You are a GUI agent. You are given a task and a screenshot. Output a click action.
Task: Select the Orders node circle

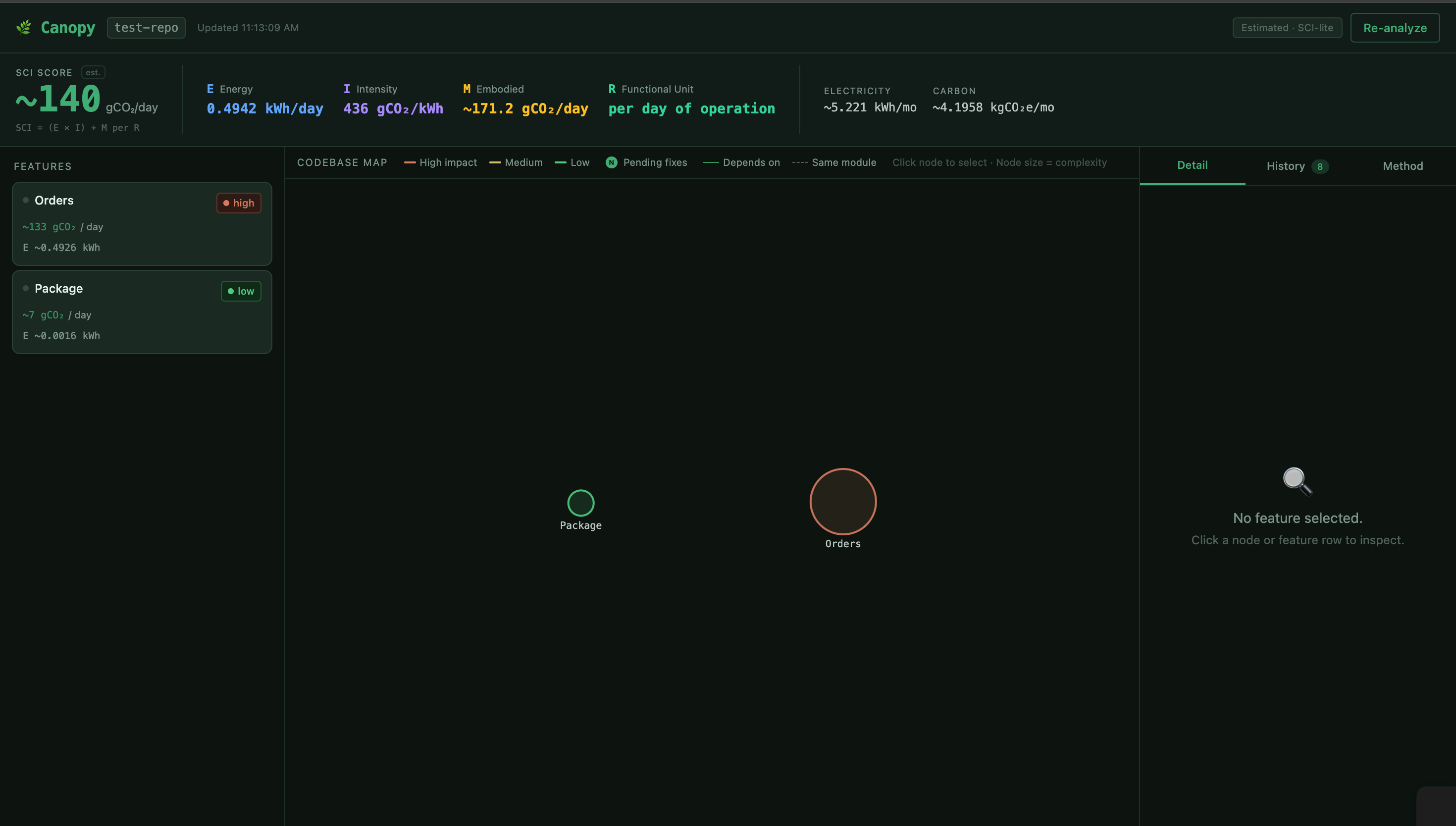tap(843, 502)
